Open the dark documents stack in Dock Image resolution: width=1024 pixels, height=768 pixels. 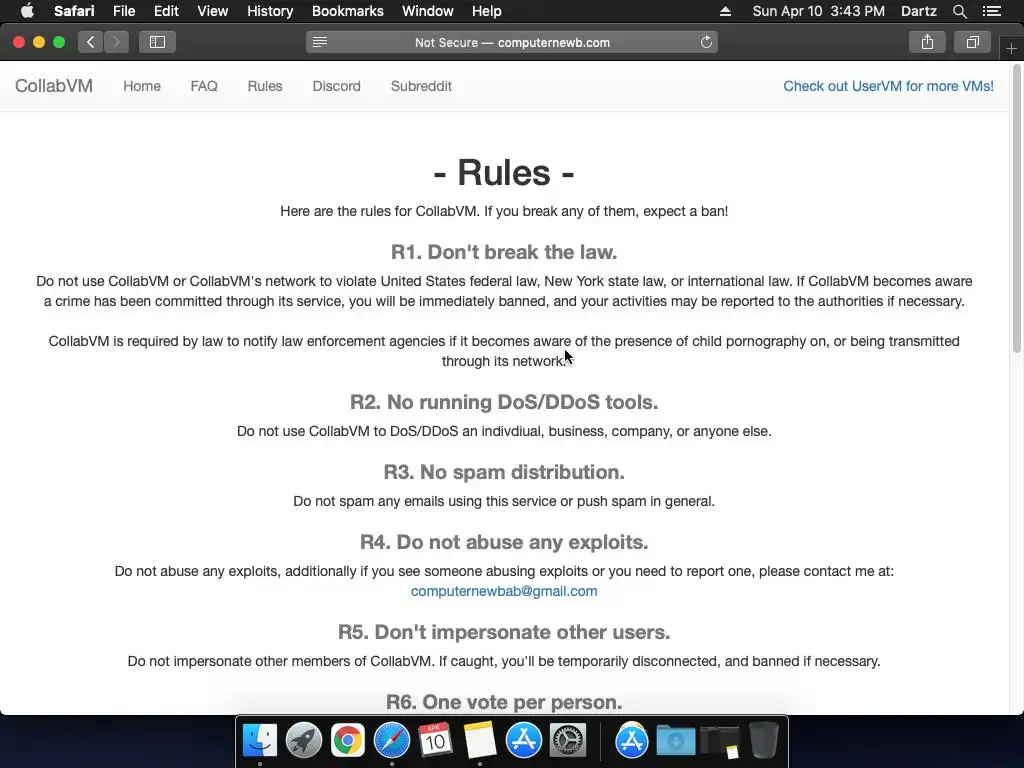[x=720, y=742]
